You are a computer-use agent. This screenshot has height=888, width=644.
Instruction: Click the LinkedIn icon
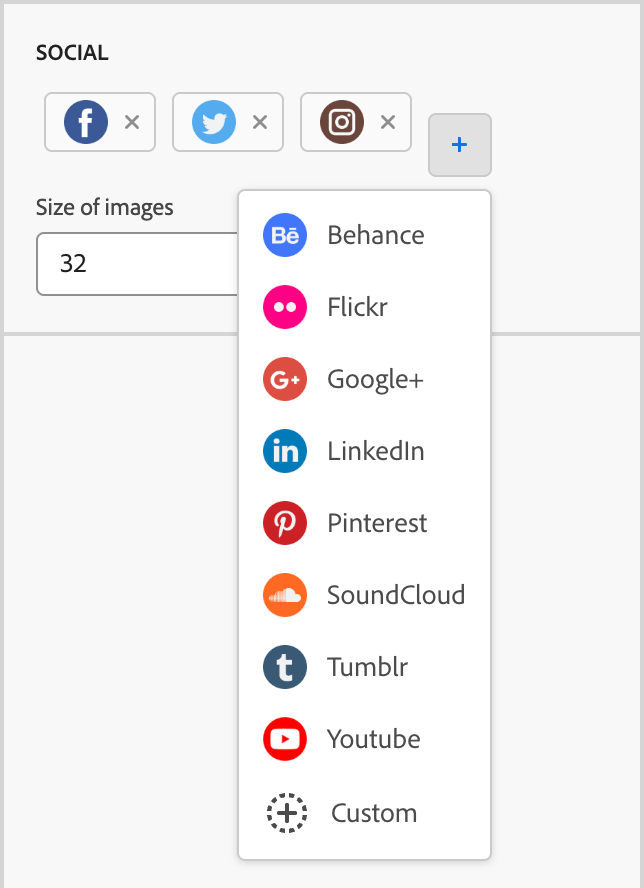(x=285, y=451)
